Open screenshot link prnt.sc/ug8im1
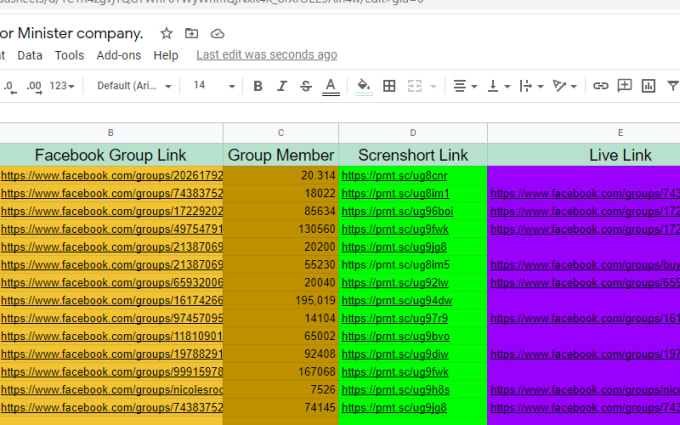680x425 pixels. (396, 193)
